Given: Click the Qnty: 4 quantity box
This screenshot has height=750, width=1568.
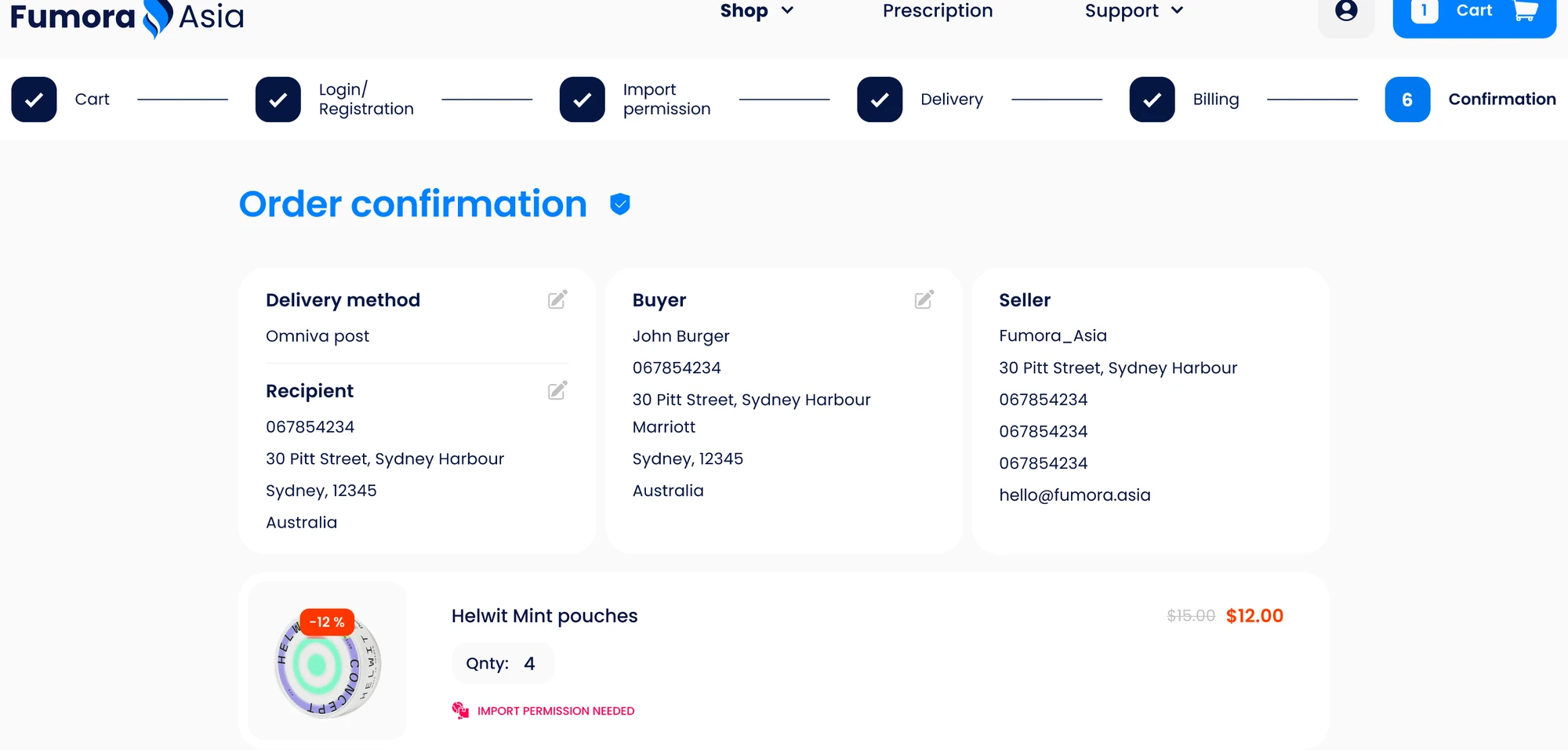Looking at the screenshot, I should click(x=503, y=664).
